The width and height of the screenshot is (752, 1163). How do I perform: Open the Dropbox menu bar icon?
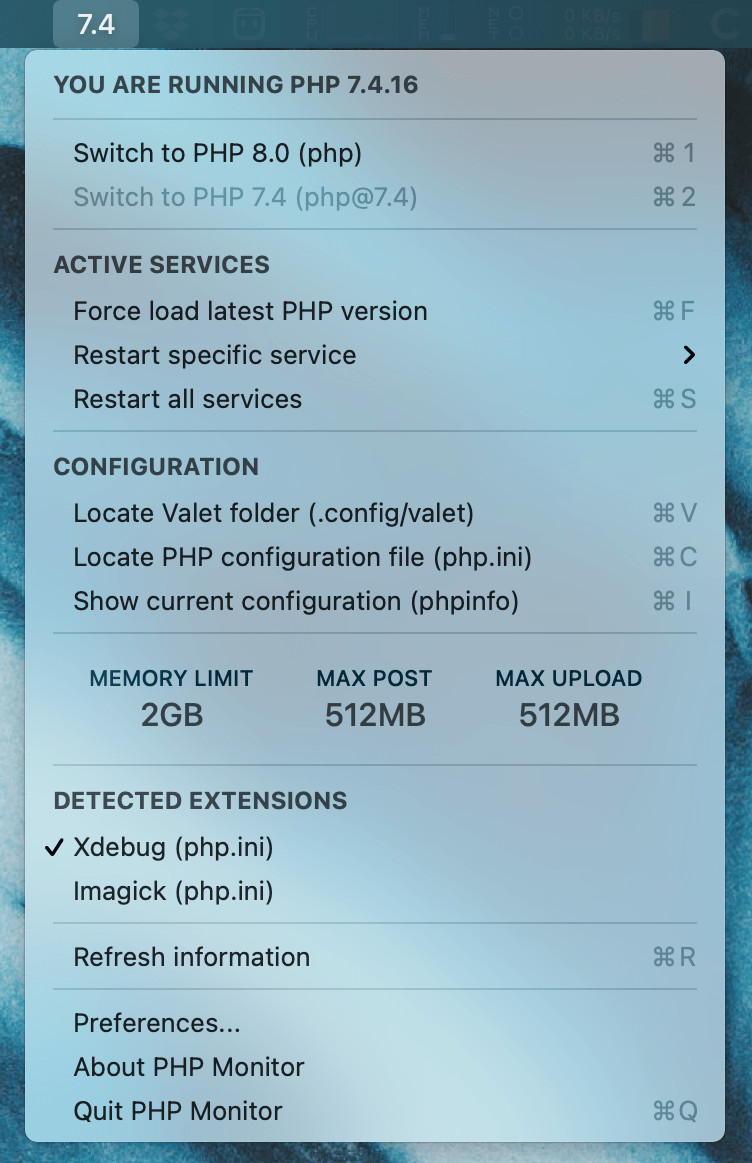coord(172,24)
